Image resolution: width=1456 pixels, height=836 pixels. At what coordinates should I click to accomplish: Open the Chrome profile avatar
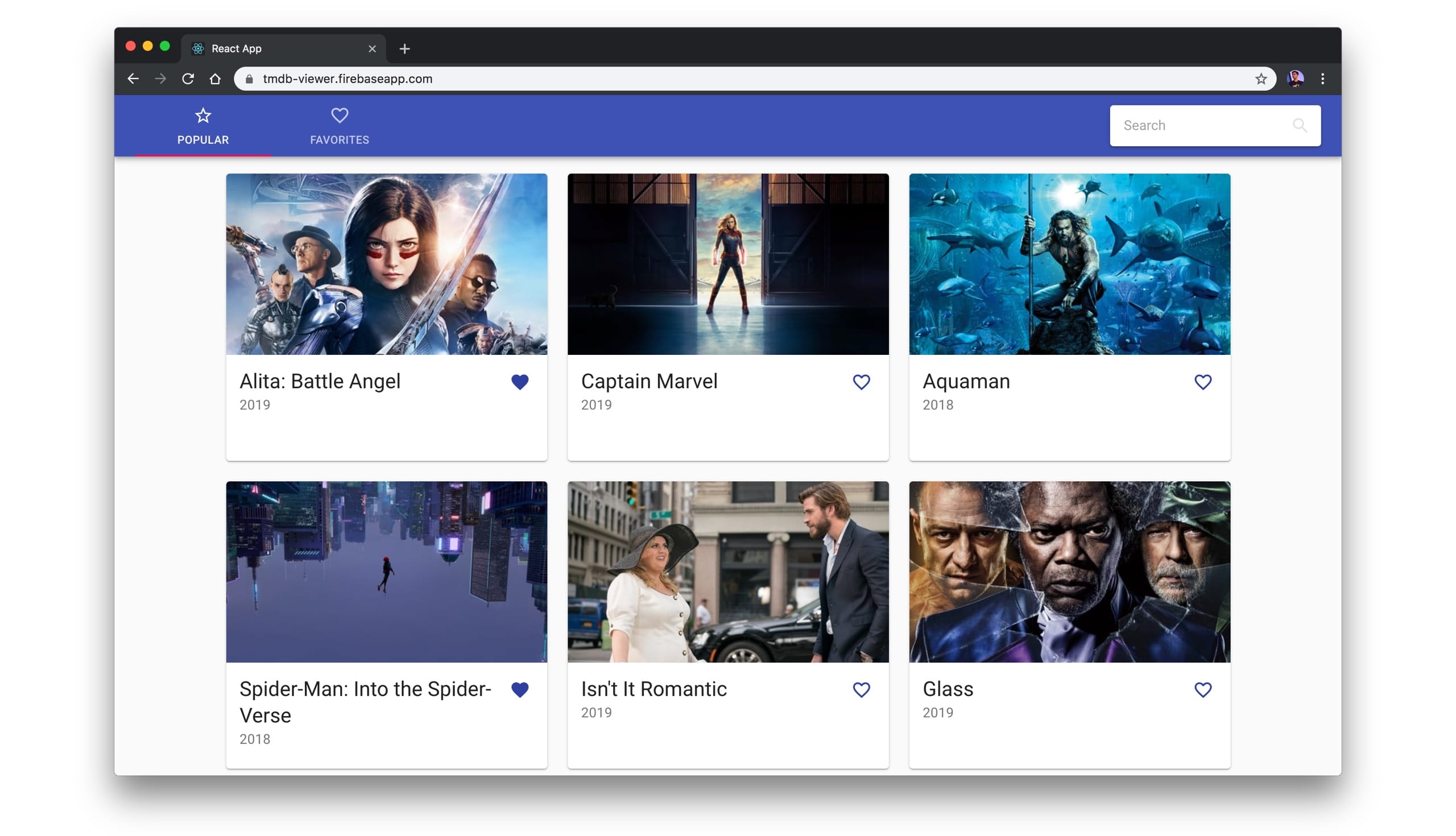(1295, 78)
